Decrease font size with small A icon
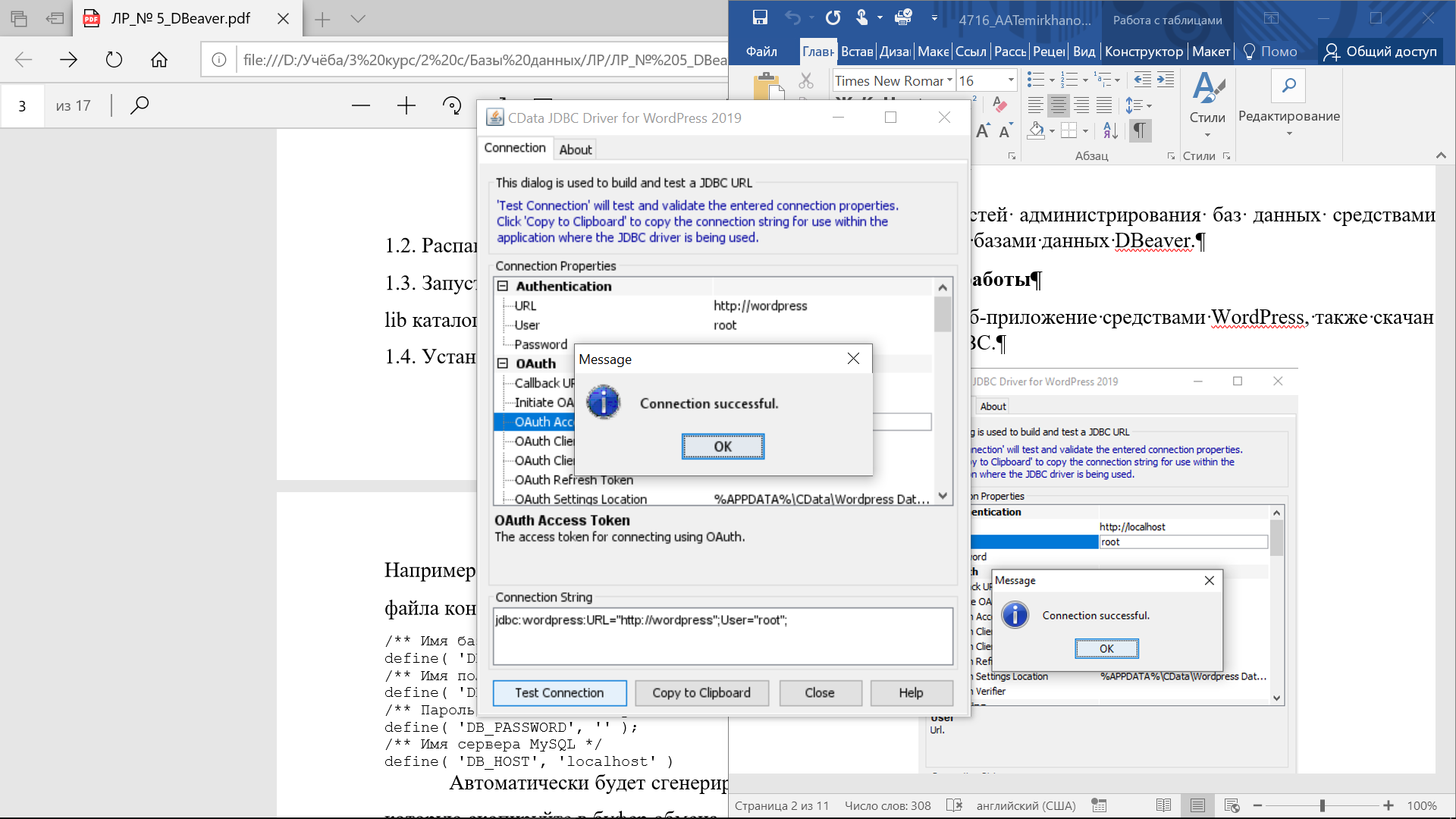 pos(1006,130)
